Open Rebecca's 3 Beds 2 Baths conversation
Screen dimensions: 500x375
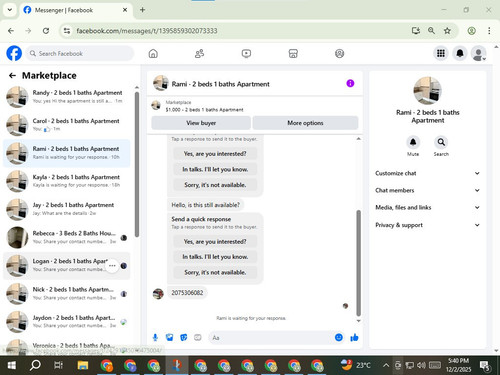click(x=67, y=237)
